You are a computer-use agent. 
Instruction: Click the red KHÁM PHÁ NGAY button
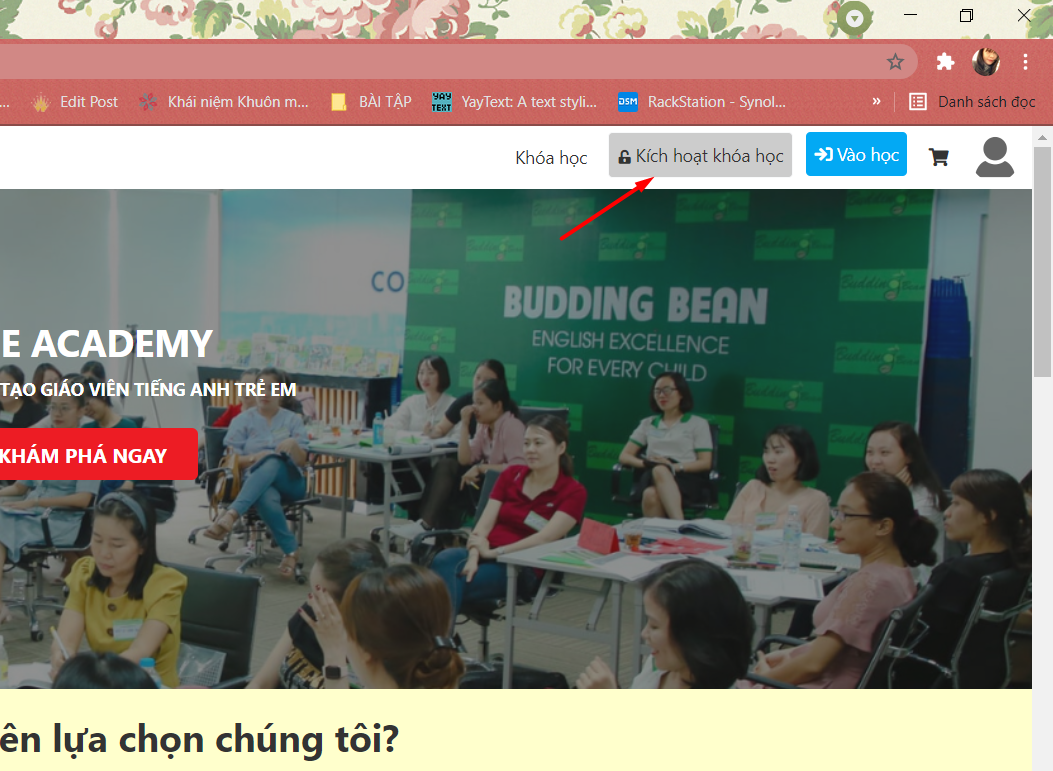click(x=98, y=455)
